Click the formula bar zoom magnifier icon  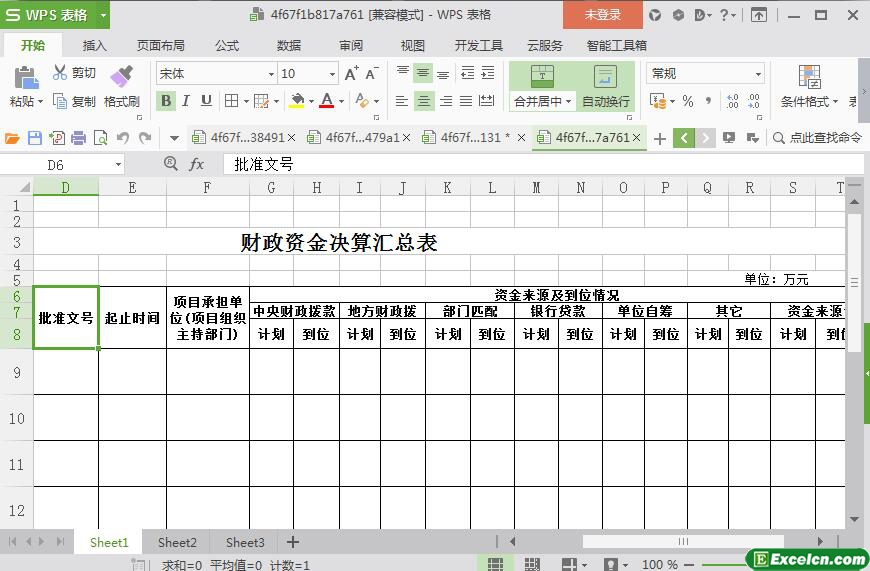[x=171, y=164]
